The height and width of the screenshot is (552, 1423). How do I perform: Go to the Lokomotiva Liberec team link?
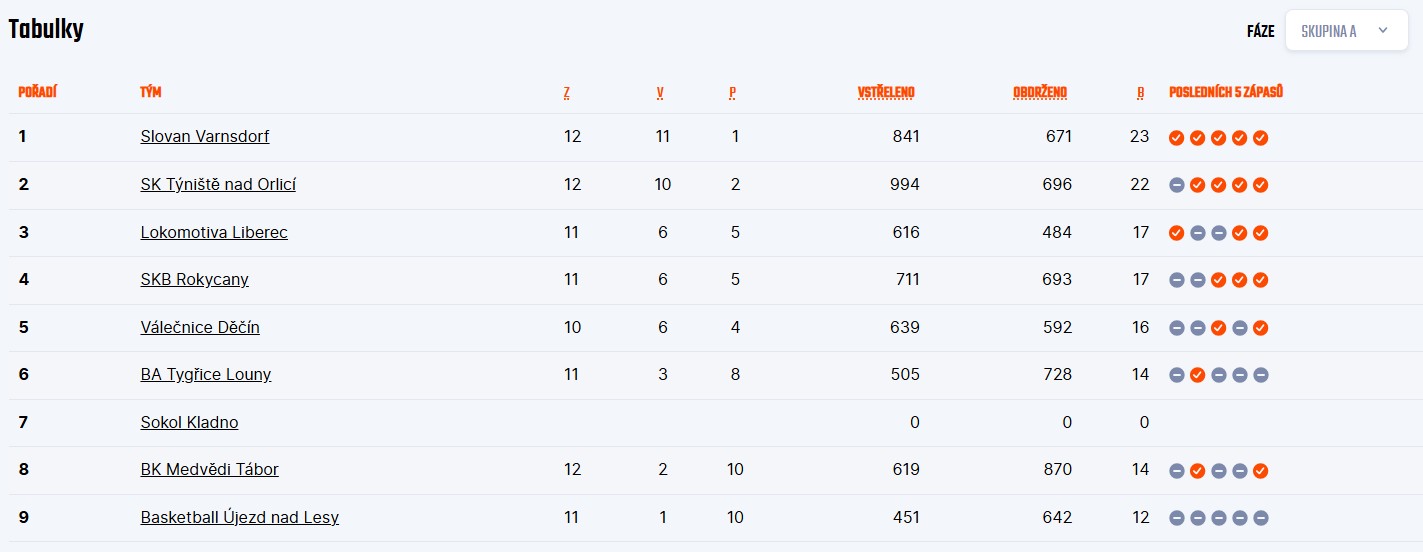[x=214, y=233]
